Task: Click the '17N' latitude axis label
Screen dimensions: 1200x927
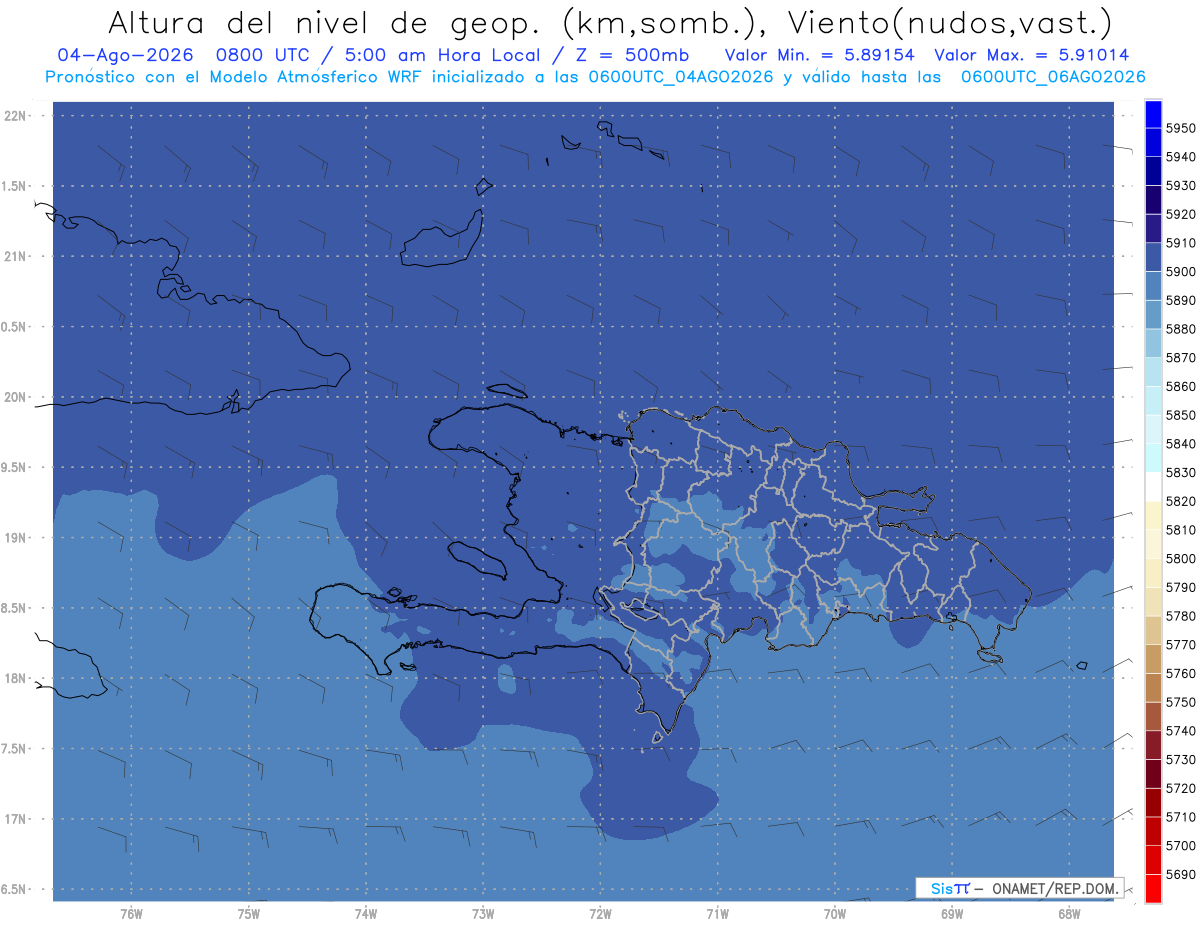Action: click(14, 819)
